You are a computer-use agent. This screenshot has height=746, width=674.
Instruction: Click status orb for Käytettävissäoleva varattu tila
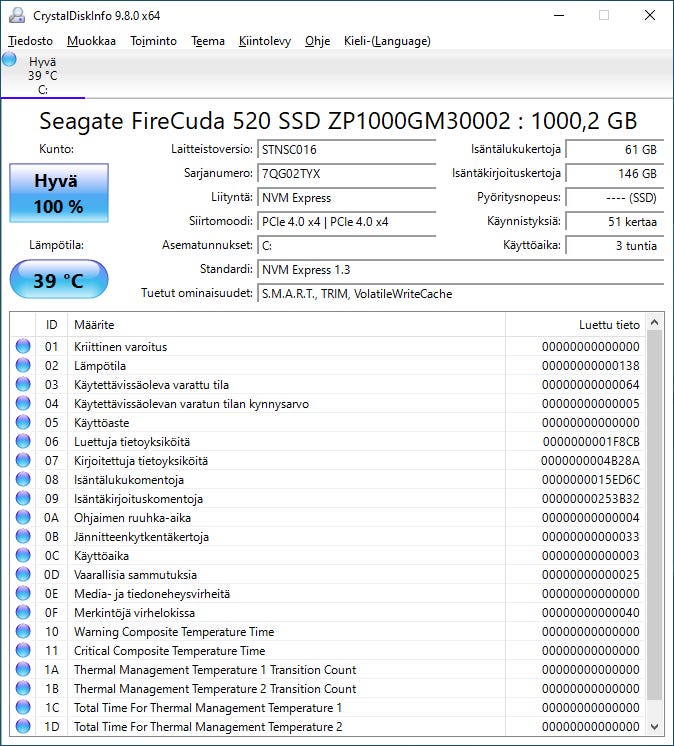click(x=23, y=384)
